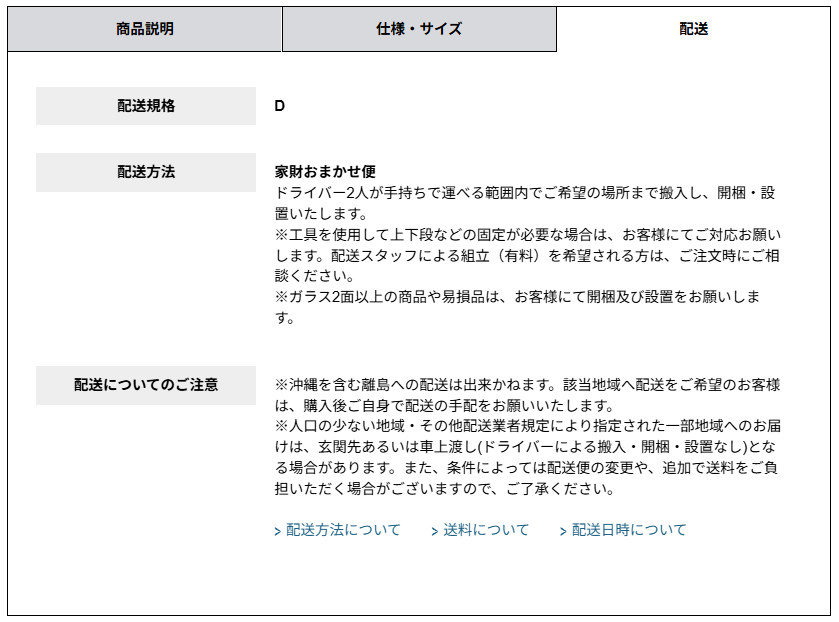Screen dimensions: 839x622
Task: Click the chevron icon before 配送方法について
Action: coord(278,531)
